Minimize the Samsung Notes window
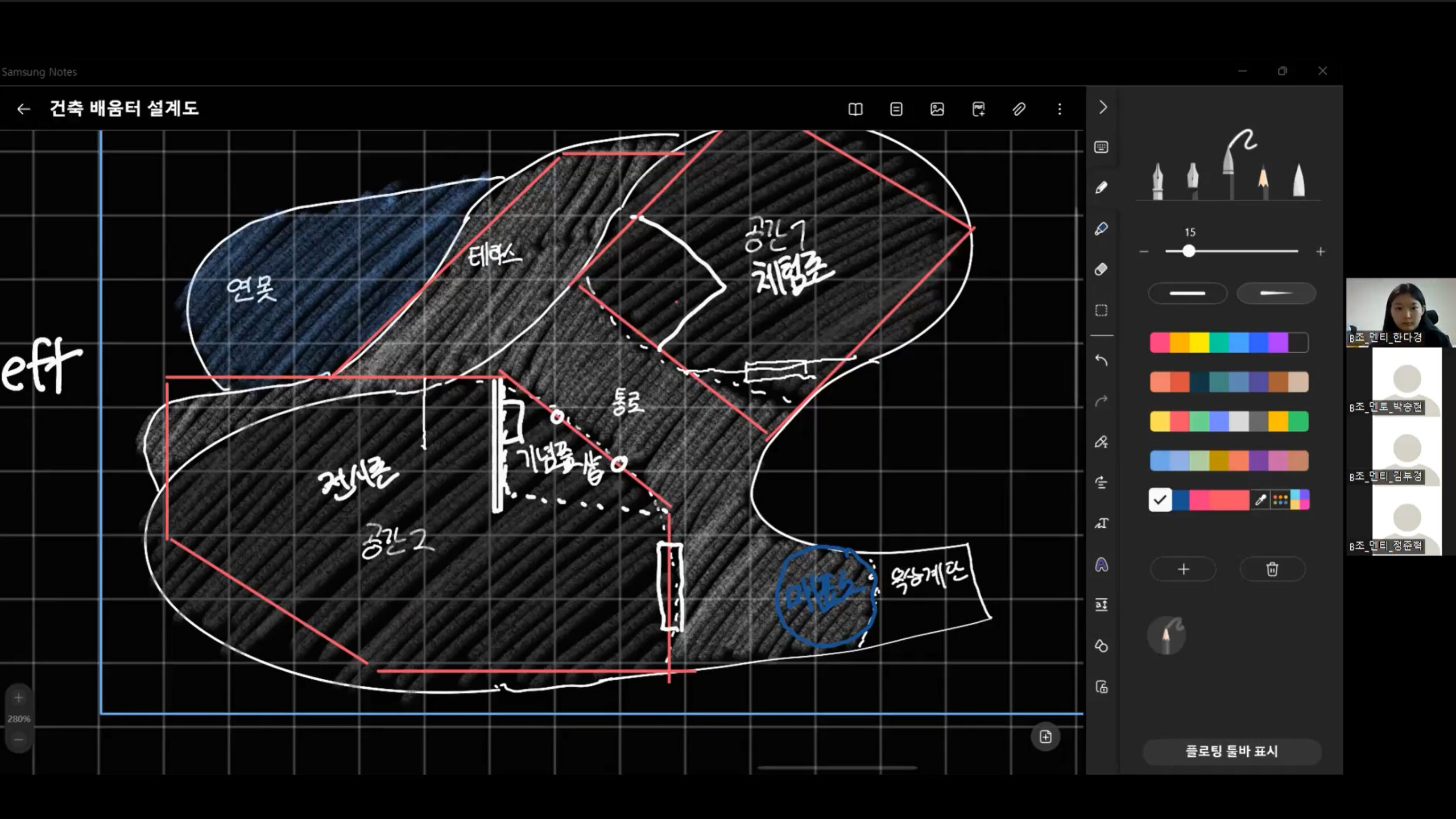1456x819 pixels. [1243, 71]
